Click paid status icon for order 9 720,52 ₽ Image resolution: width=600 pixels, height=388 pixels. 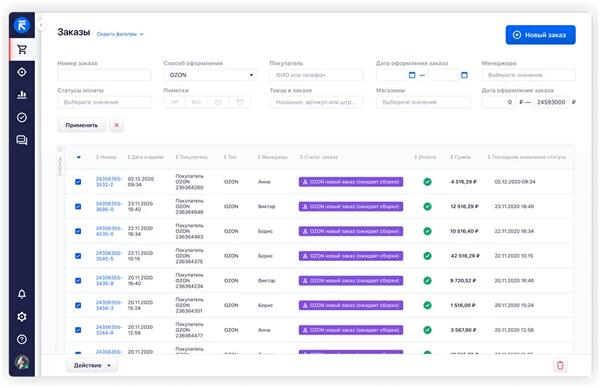coord(427,280)
